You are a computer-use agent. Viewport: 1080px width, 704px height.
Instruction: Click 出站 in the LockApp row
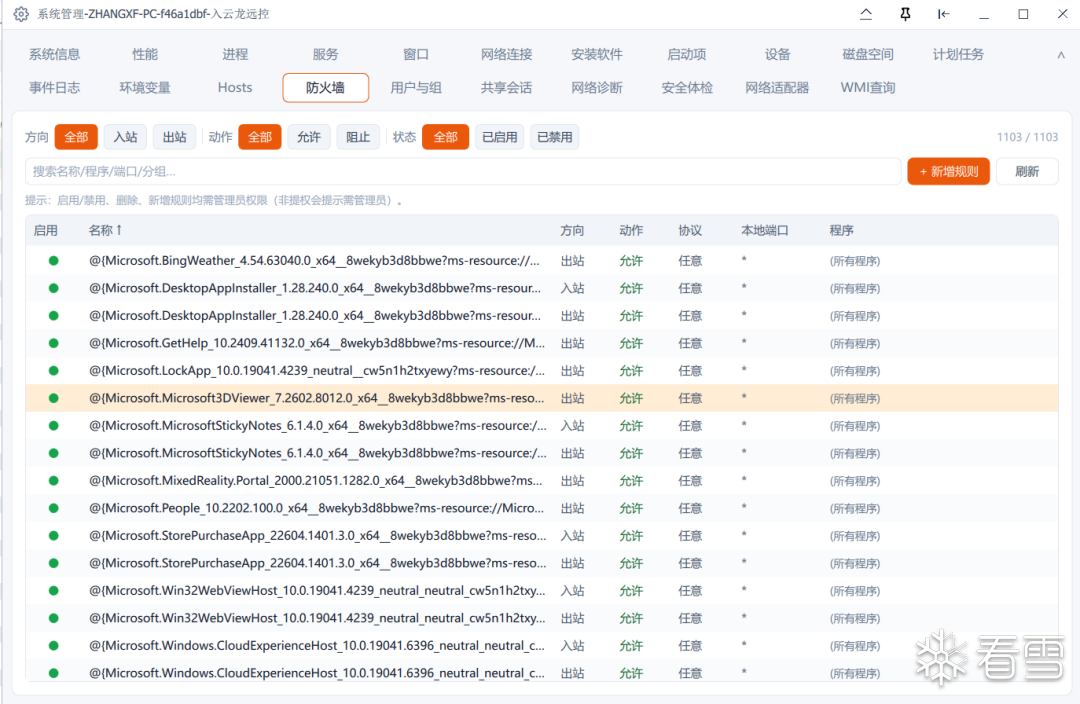pos(572,371)
